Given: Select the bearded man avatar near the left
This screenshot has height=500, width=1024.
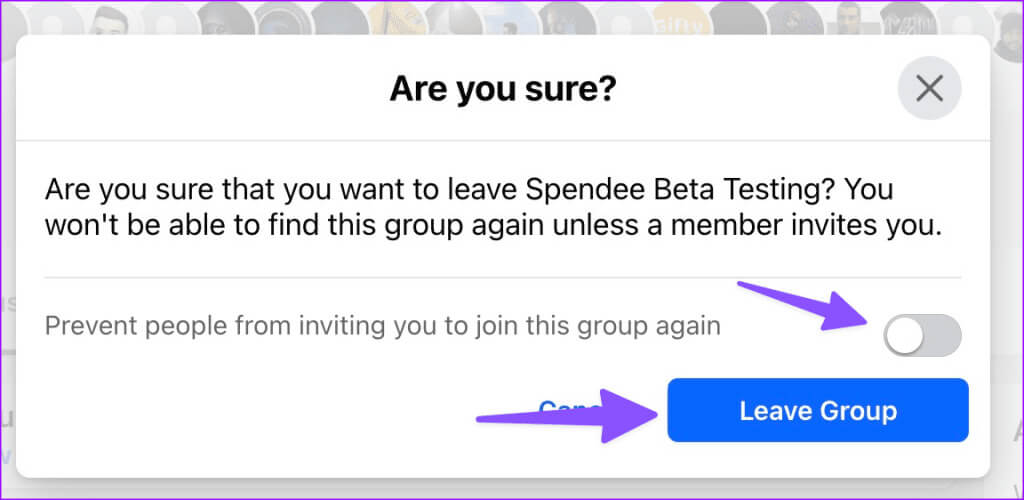Looking at the screenshot, I should click(109, 18).
